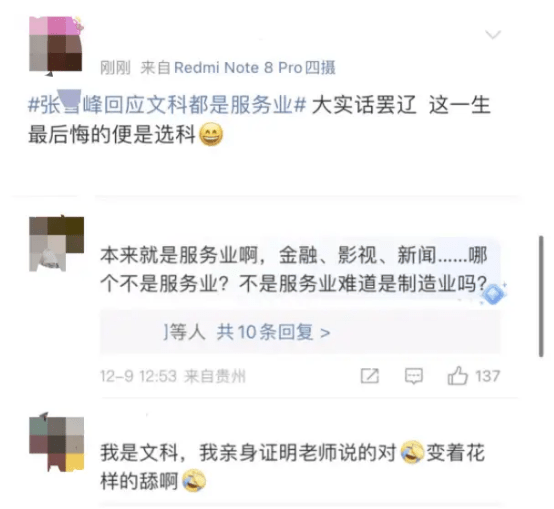Tap the blue diamond badge beside comment

[x=494, y=294]
